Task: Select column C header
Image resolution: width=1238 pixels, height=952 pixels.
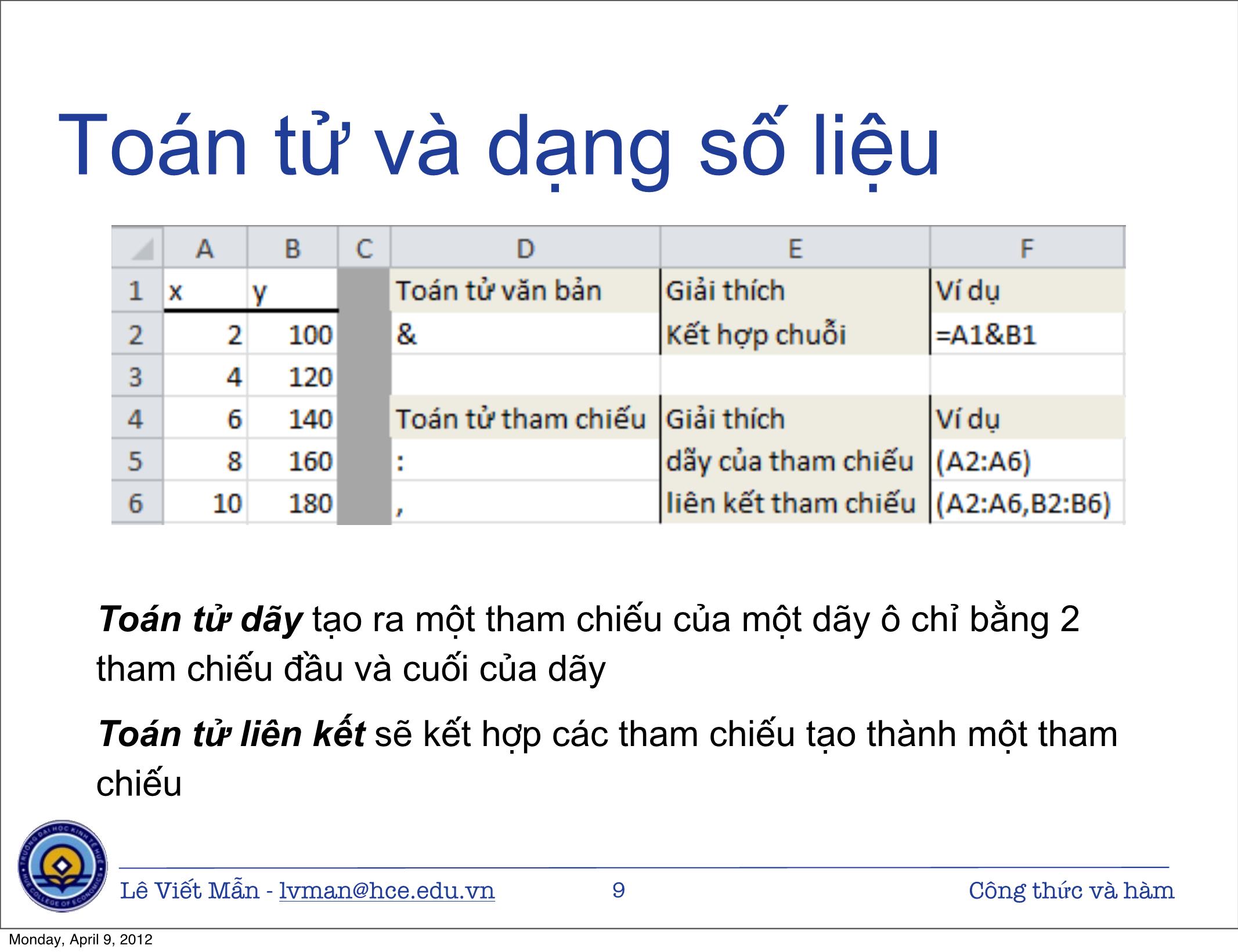Action: pyautogui.click(x=364, y=248)
